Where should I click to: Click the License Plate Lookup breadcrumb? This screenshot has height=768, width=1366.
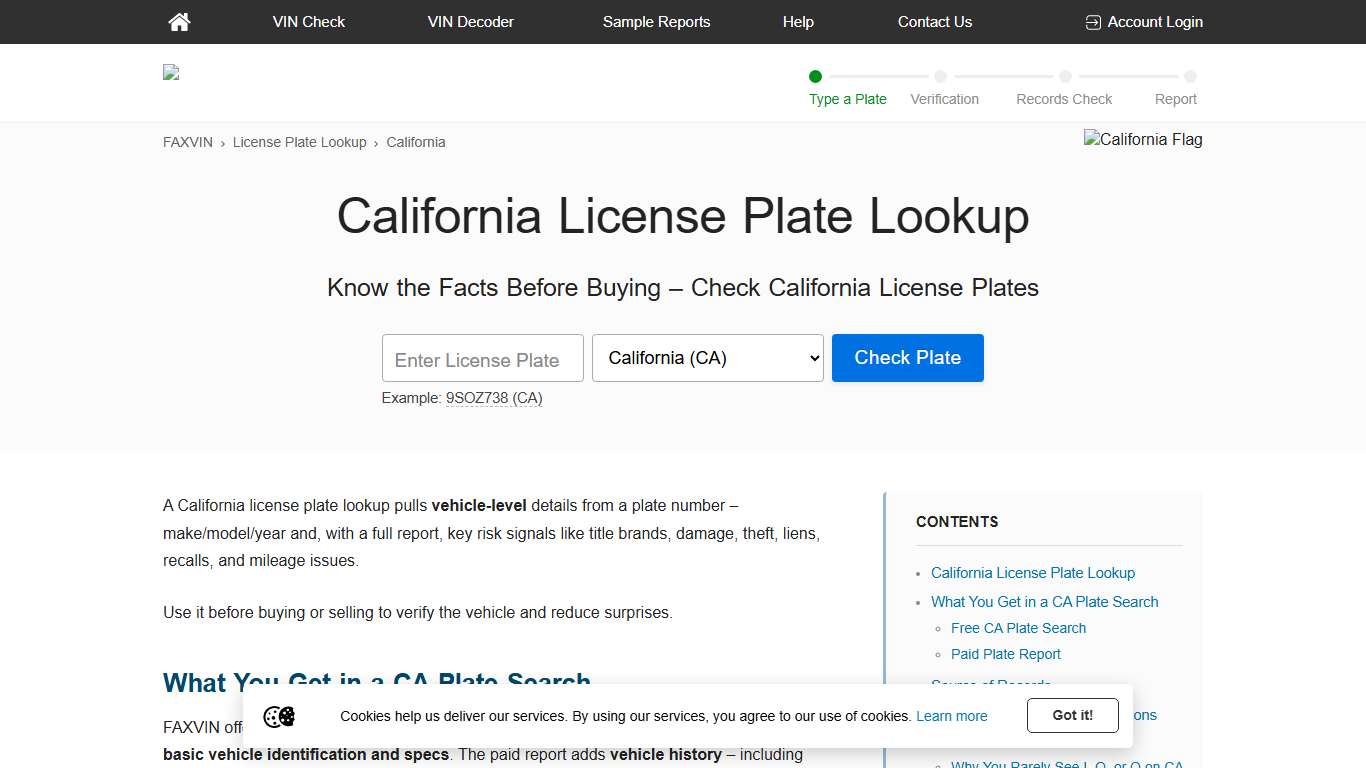tap(299, 142)
